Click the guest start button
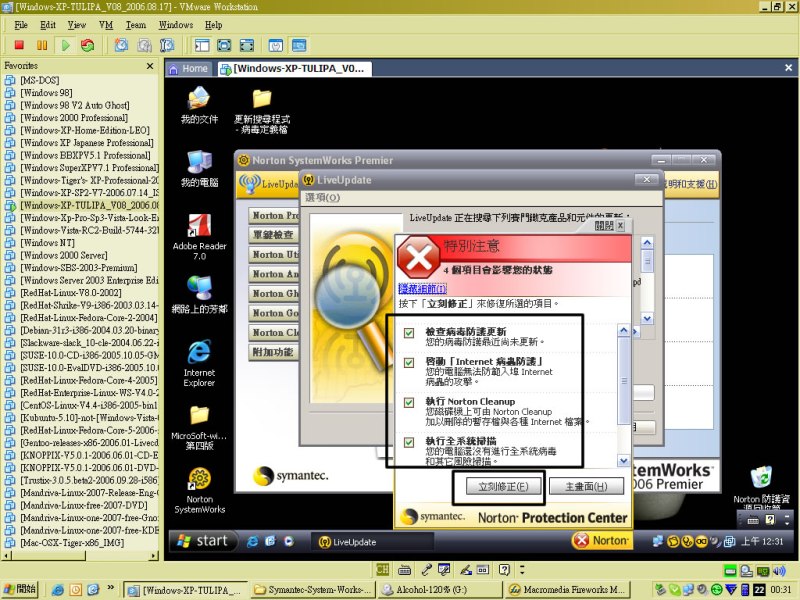The width and height of the screenshot is (800, 600). (x=203, y=541)
